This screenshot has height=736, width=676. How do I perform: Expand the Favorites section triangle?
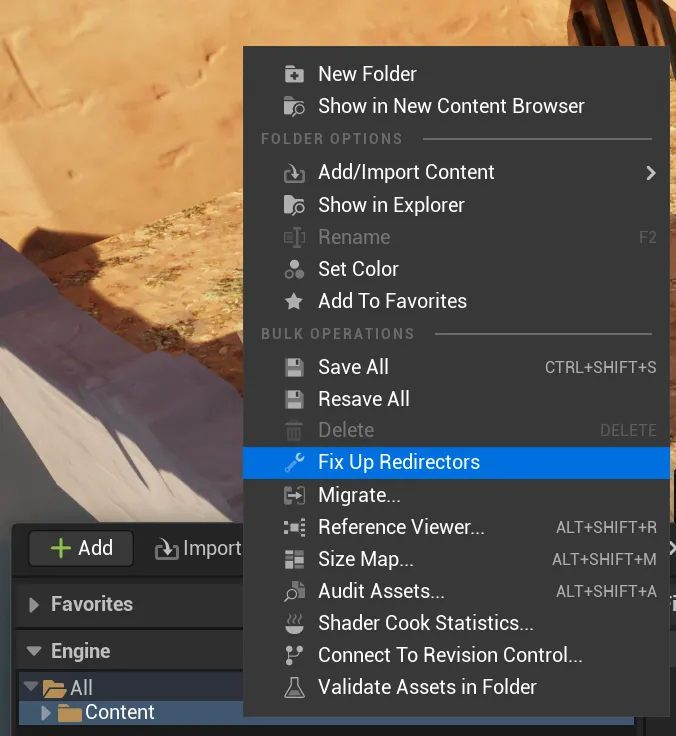[34, 605]
